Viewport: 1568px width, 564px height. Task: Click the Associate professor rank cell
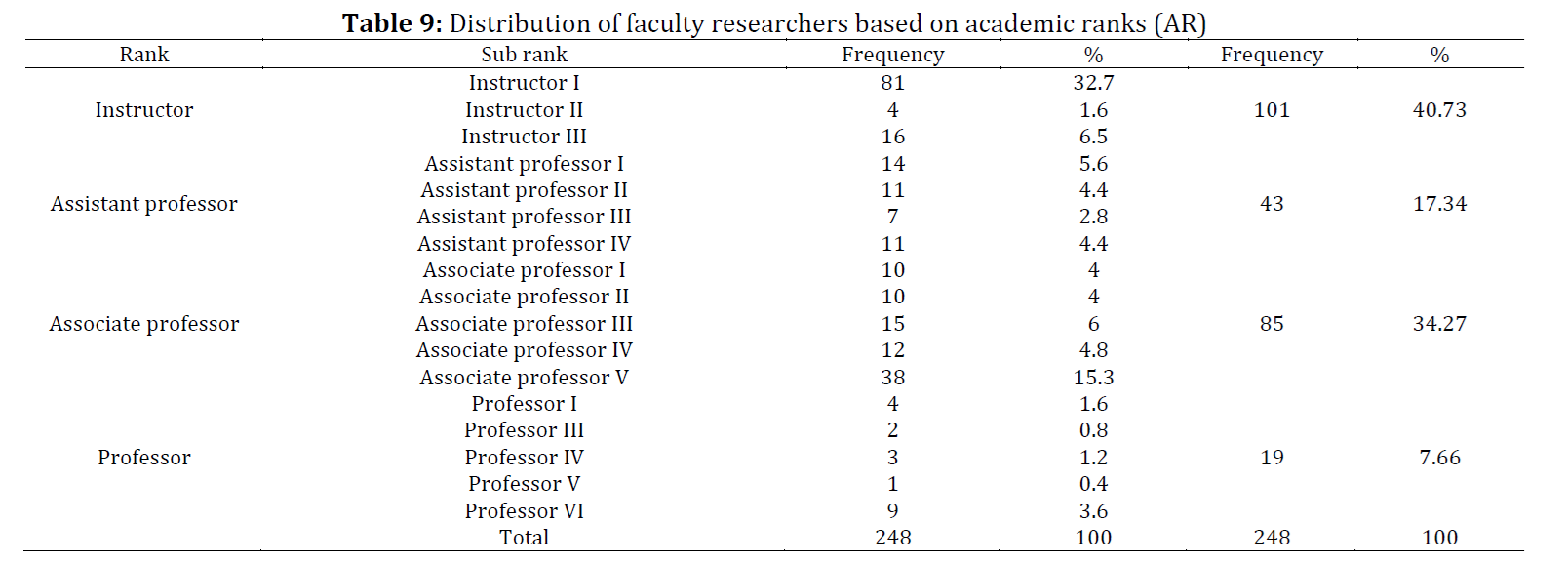tap(144, 324)
